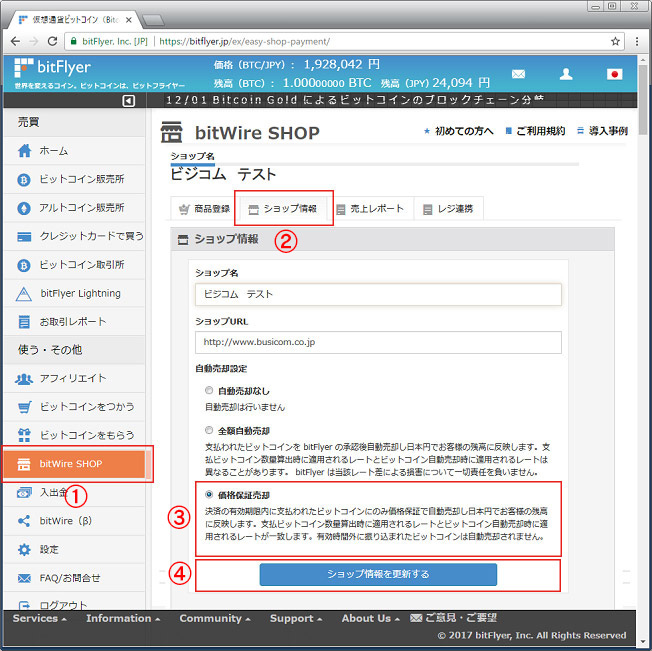652x651 pixels.
Task: Click the bitFlyer logo
Action: (52, 68)
